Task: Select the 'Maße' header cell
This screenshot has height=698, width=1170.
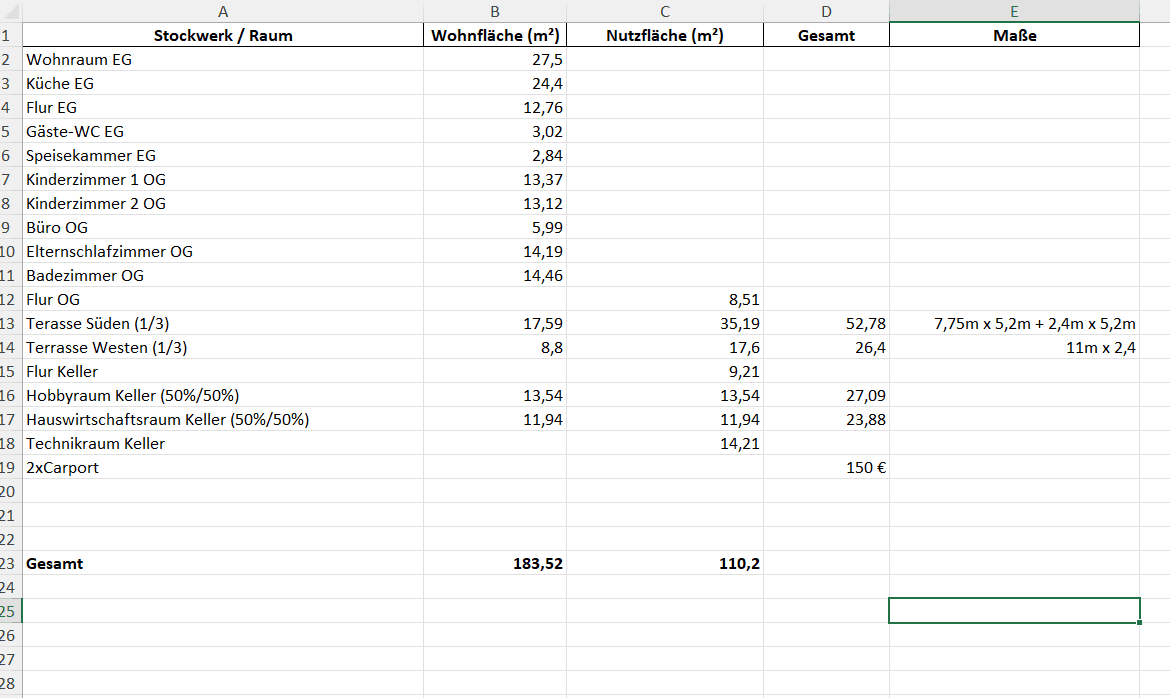Action: click(1014, 35)
